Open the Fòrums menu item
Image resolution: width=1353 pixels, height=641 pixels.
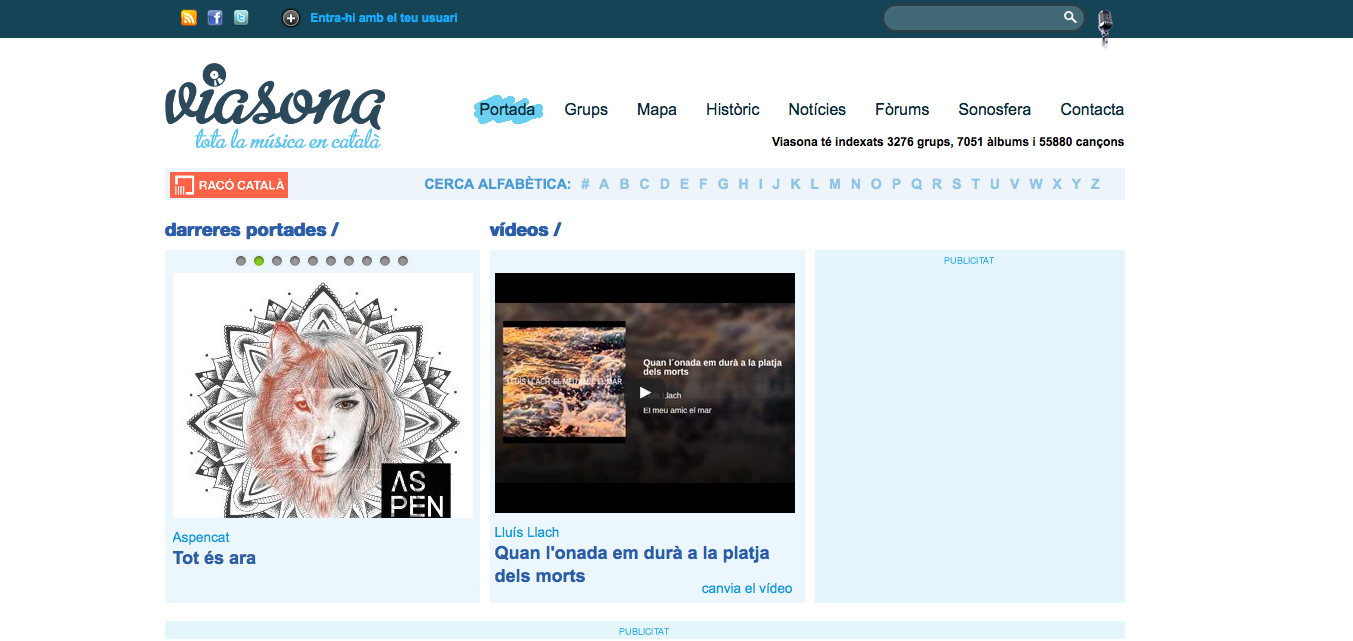tap(902, 110)
